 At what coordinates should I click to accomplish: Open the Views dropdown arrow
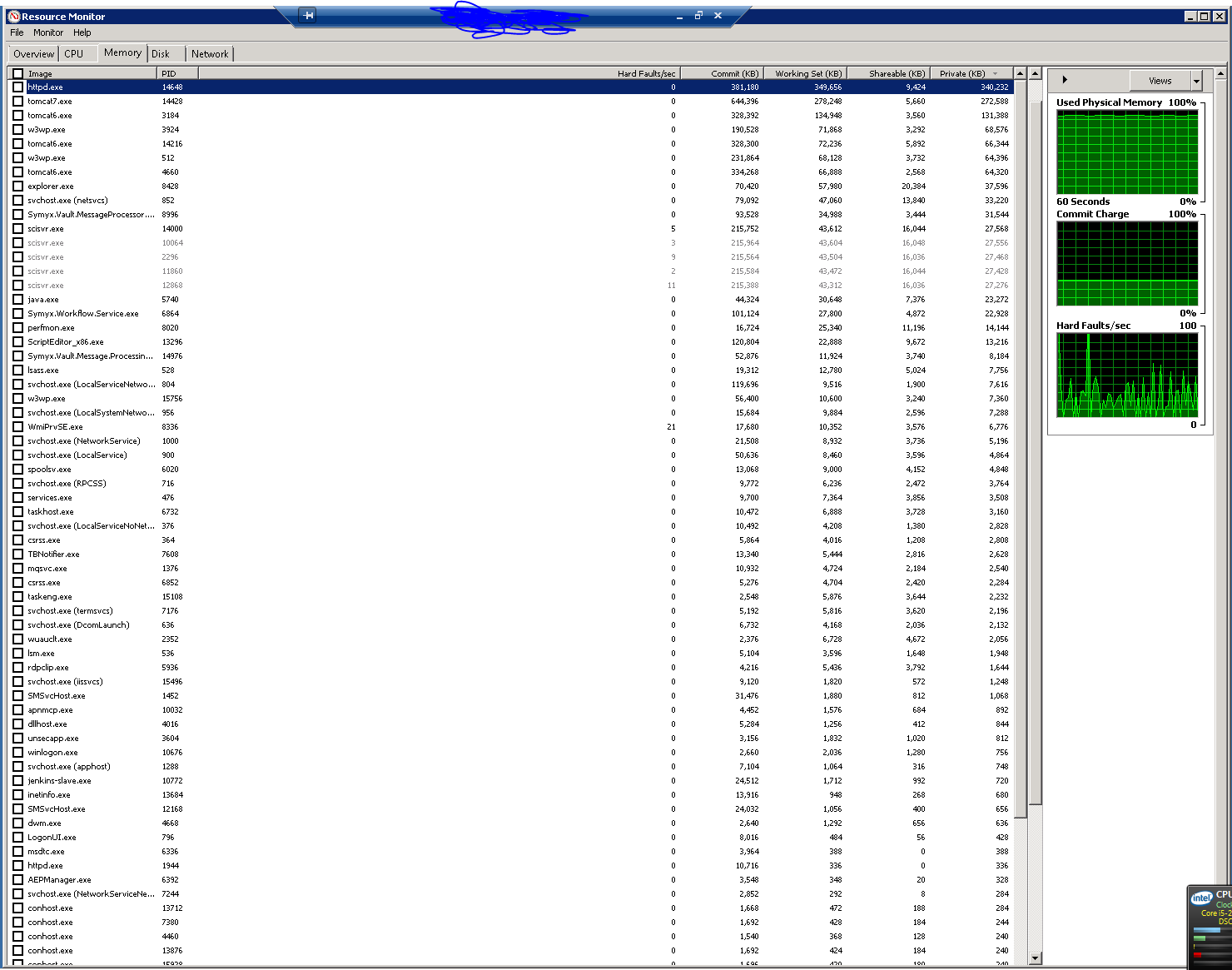click(x=1197, y=81)
